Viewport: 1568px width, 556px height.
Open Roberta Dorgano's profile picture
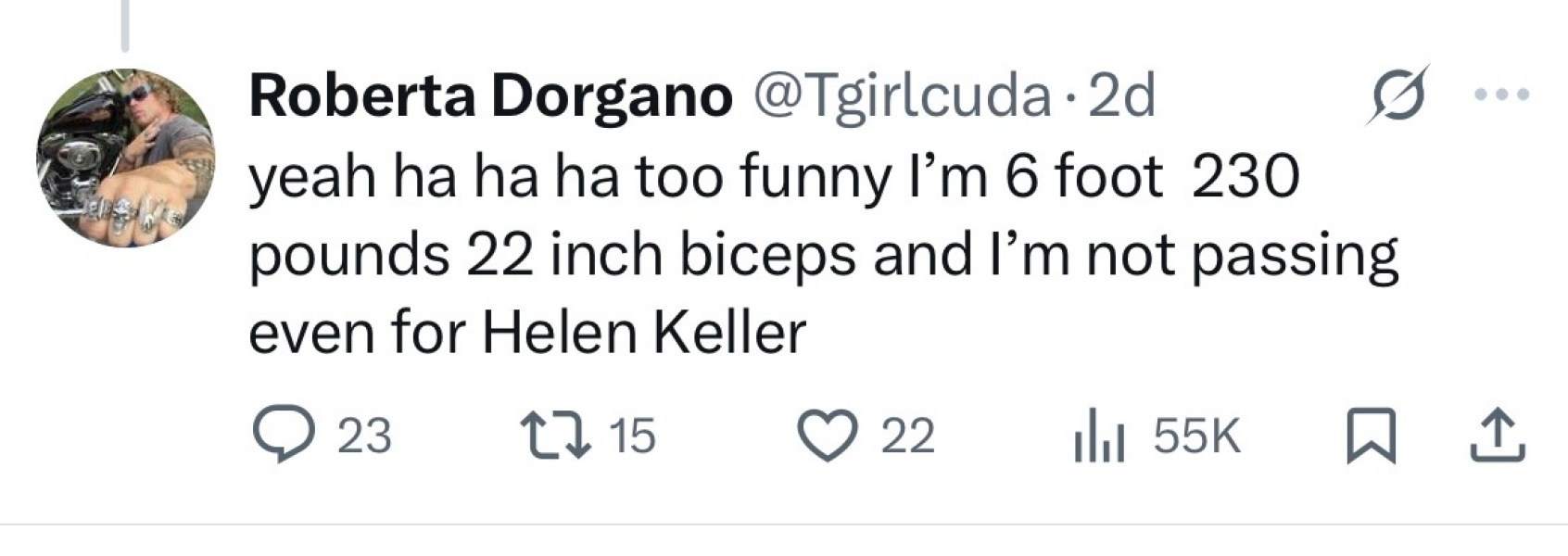pyautogui.click(x=125, y=157)
